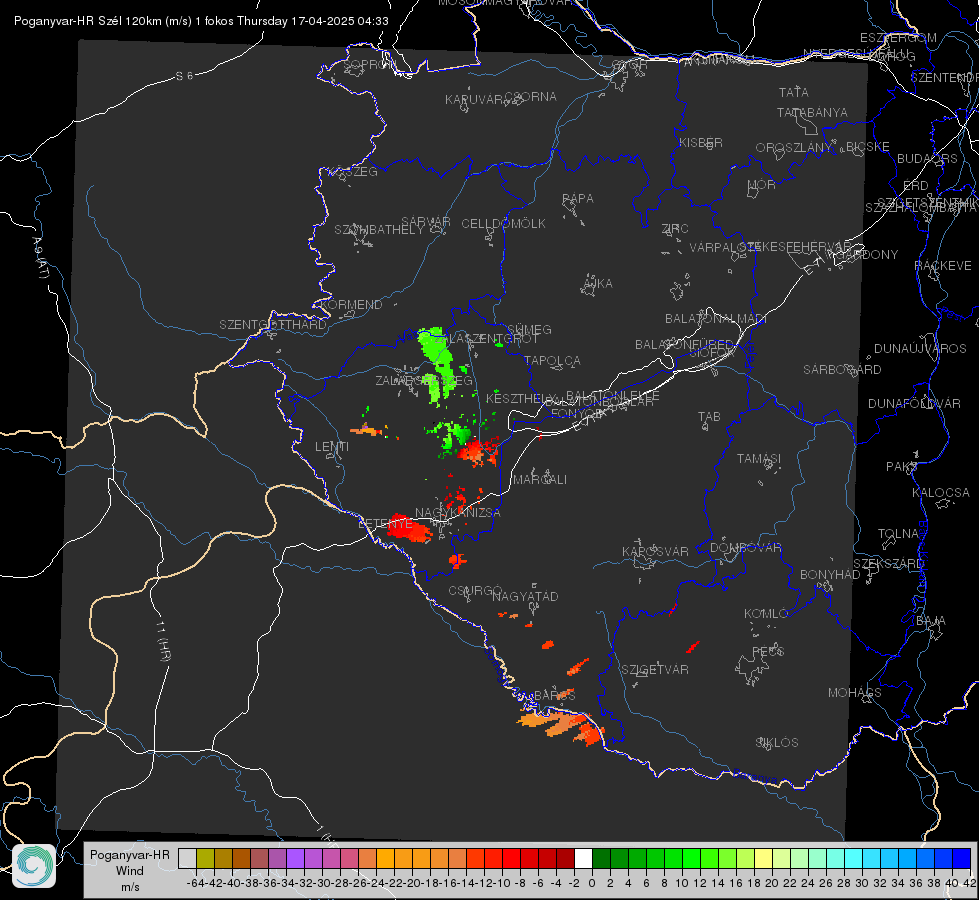979x900 pixels.
Task: Click the SÜMEG town label
Action: (529, 329)
